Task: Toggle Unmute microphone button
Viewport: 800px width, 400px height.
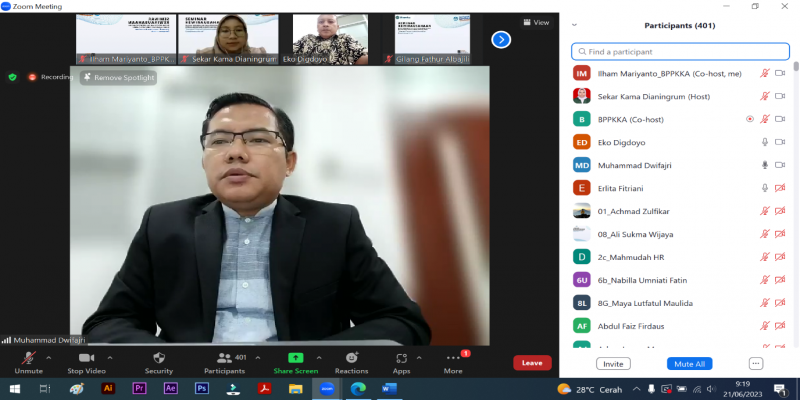Action: tap(28, 358)
